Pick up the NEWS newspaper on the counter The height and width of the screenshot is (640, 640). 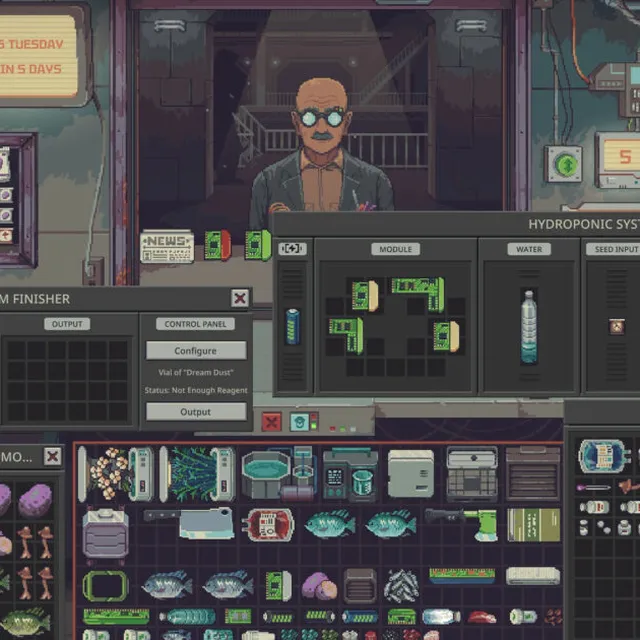[x=167, y=246]
